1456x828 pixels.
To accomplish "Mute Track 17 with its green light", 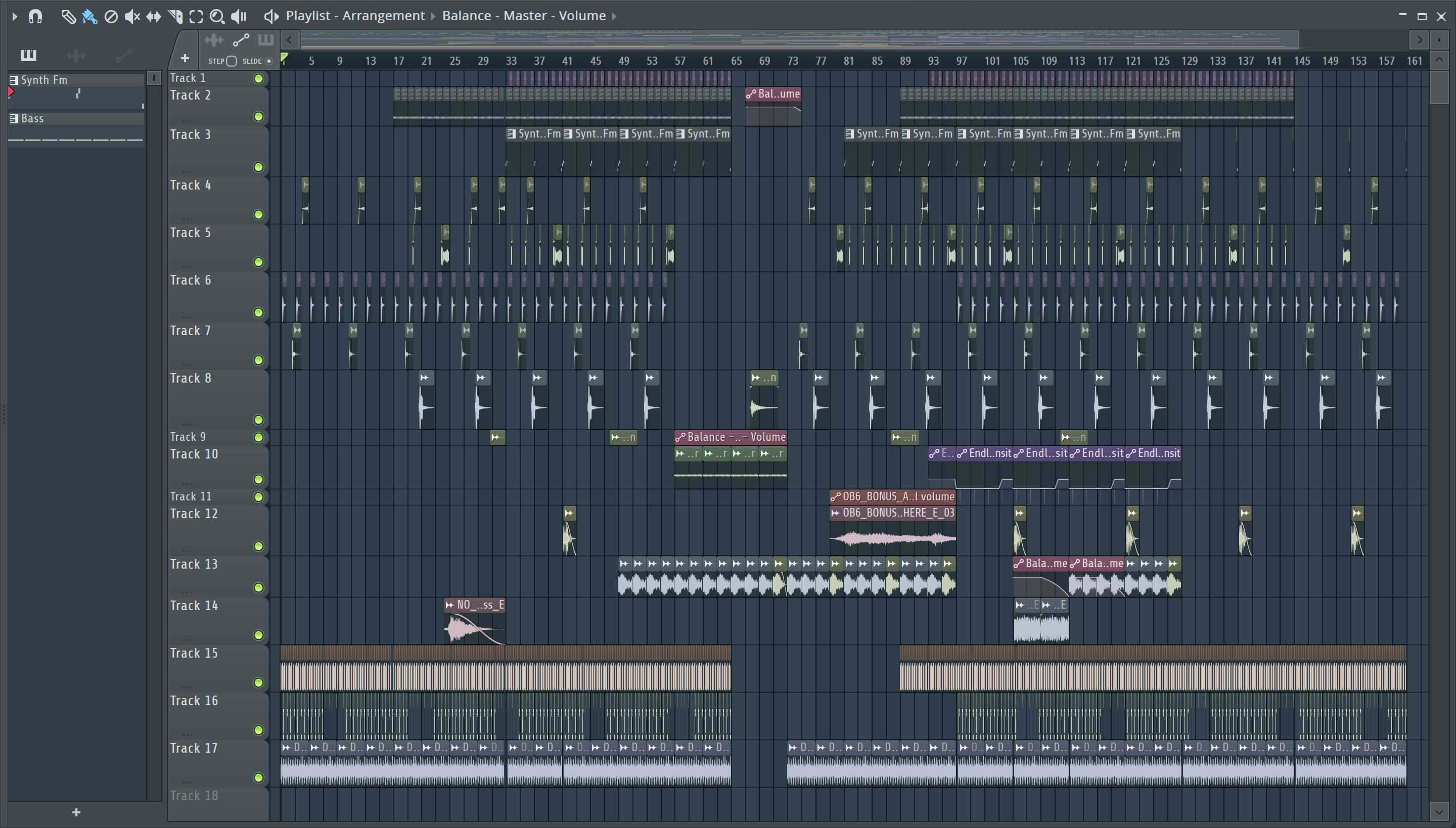I will coord(258,777).
